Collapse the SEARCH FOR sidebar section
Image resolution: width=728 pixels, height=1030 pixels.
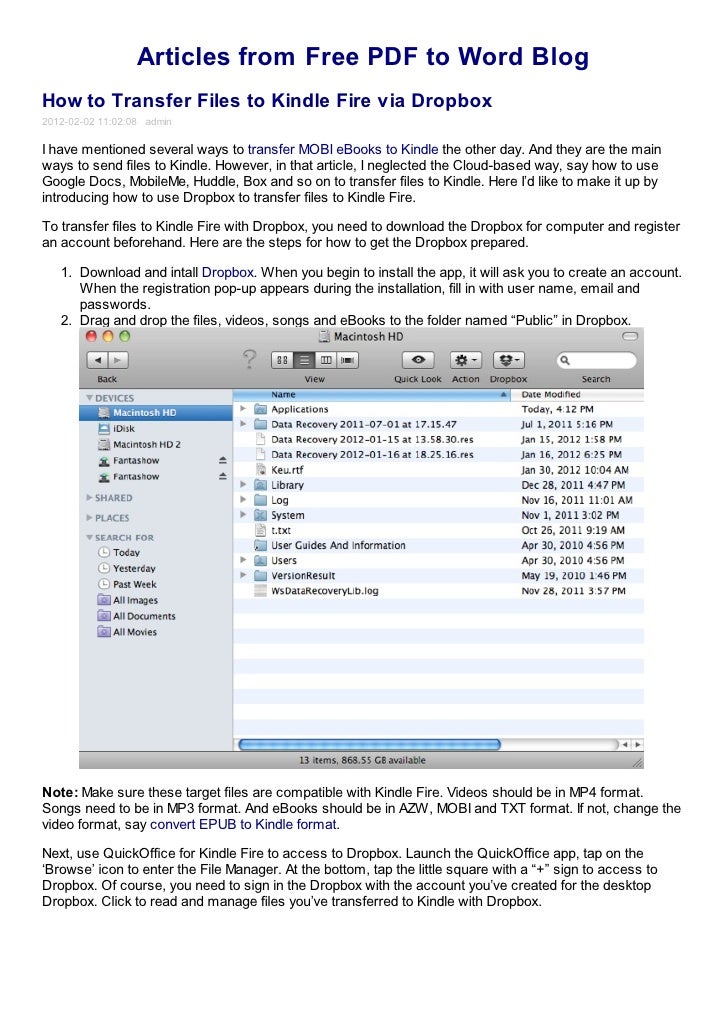[x=89, y=537]
